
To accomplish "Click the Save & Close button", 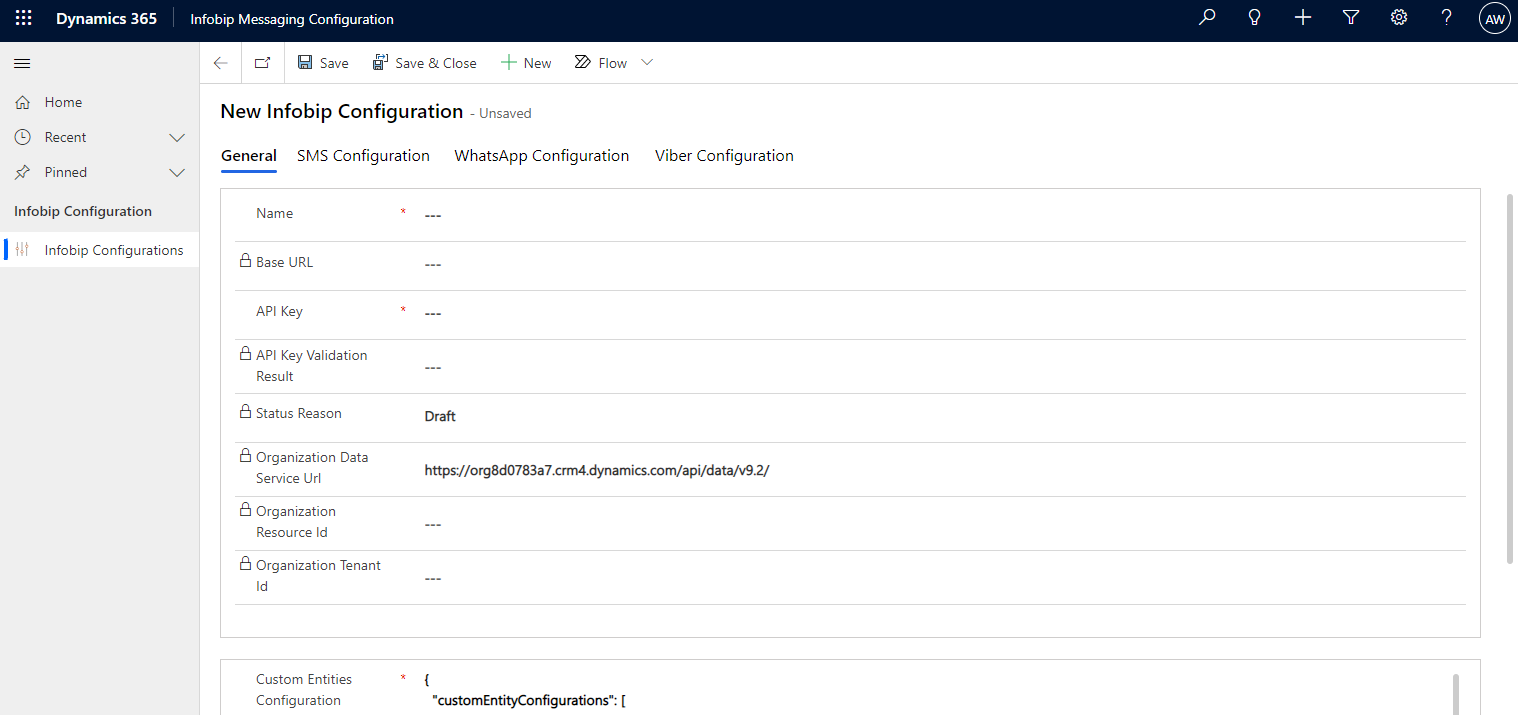I will click(424, 63).
